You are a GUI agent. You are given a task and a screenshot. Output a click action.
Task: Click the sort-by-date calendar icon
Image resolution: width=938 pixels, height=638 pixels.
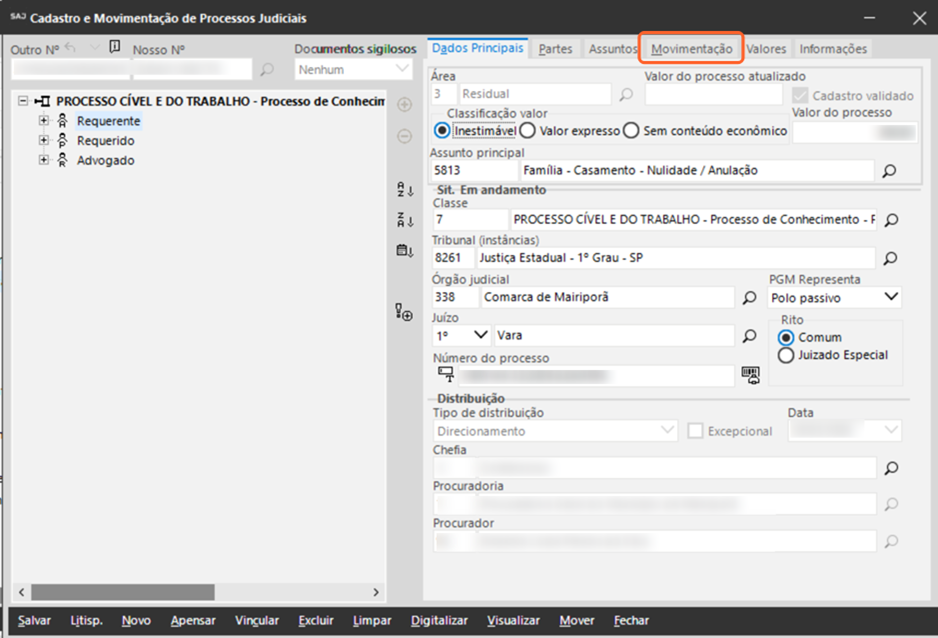[x=404, y=251]
